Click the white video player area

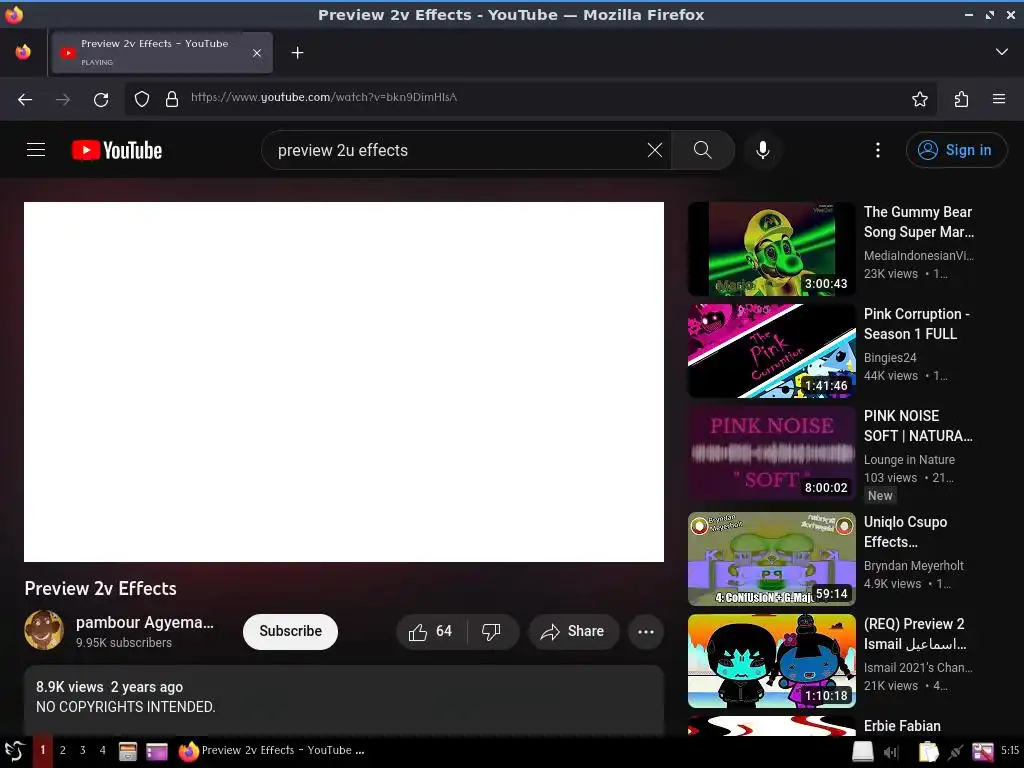pyautogui.click(x=344, y=381)
